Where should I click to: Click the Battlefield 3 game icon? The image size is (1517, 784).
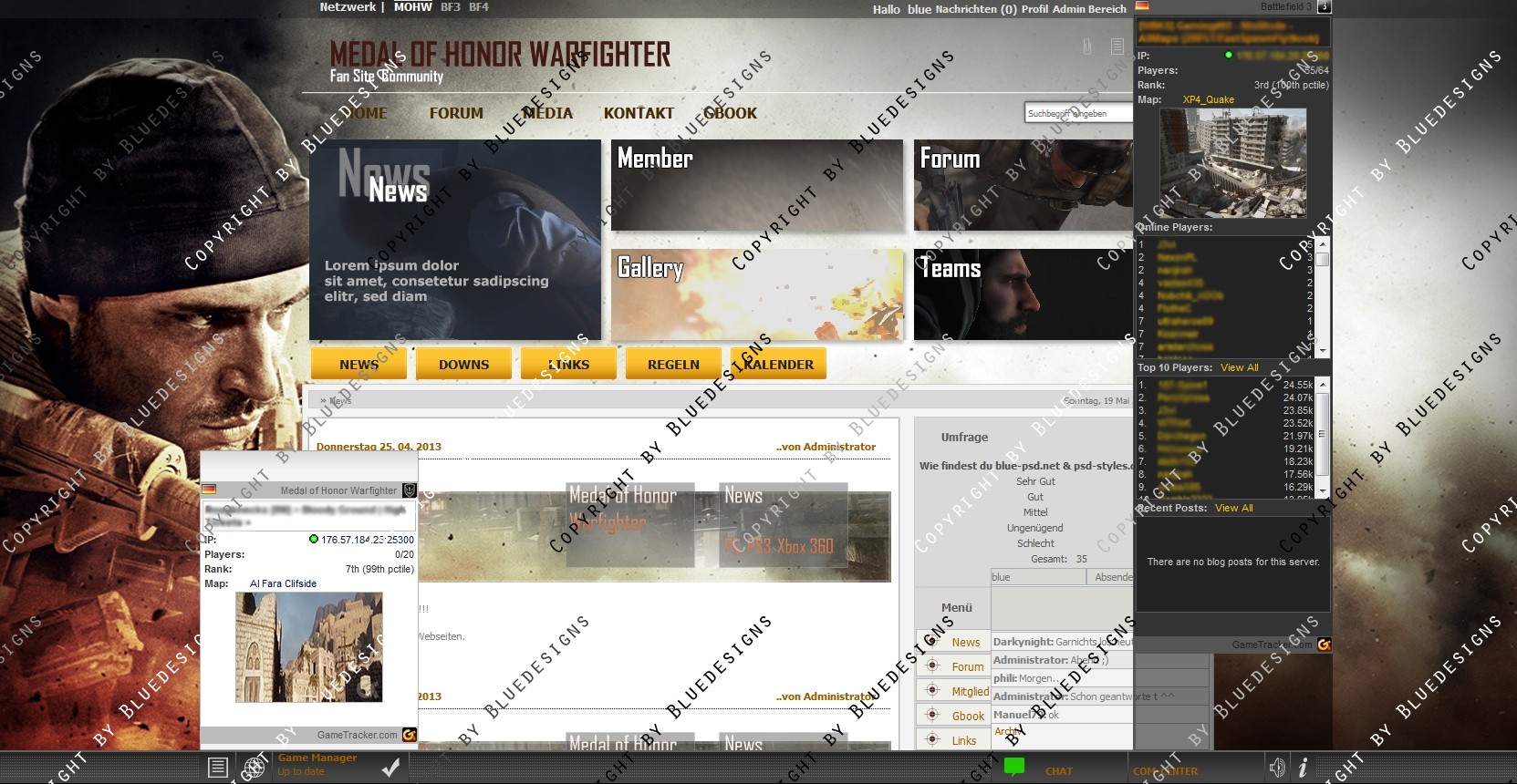click(1325, 6)
